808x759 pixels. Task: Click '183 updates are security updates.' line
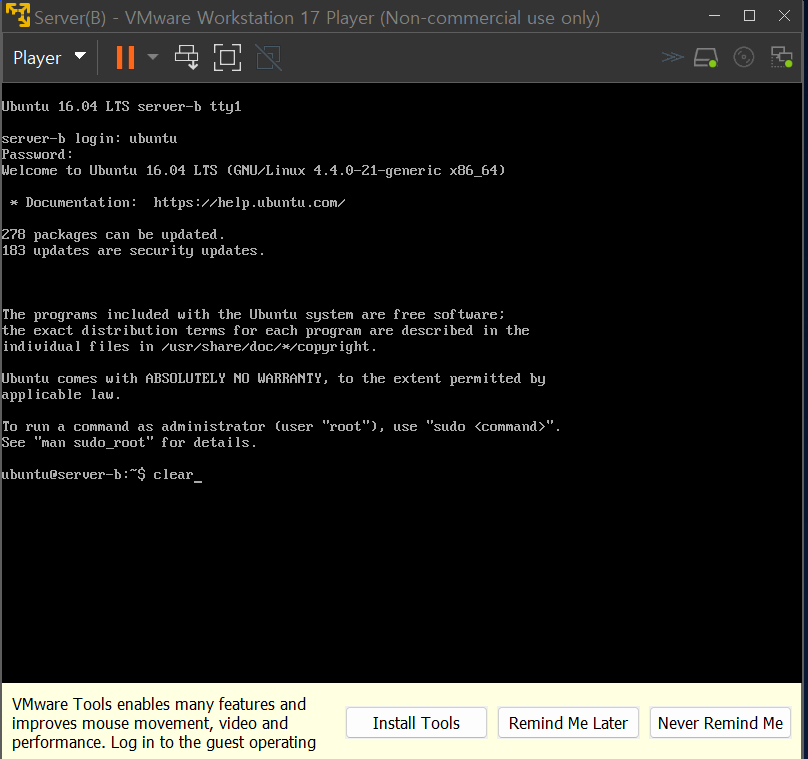tap(133, 250)
